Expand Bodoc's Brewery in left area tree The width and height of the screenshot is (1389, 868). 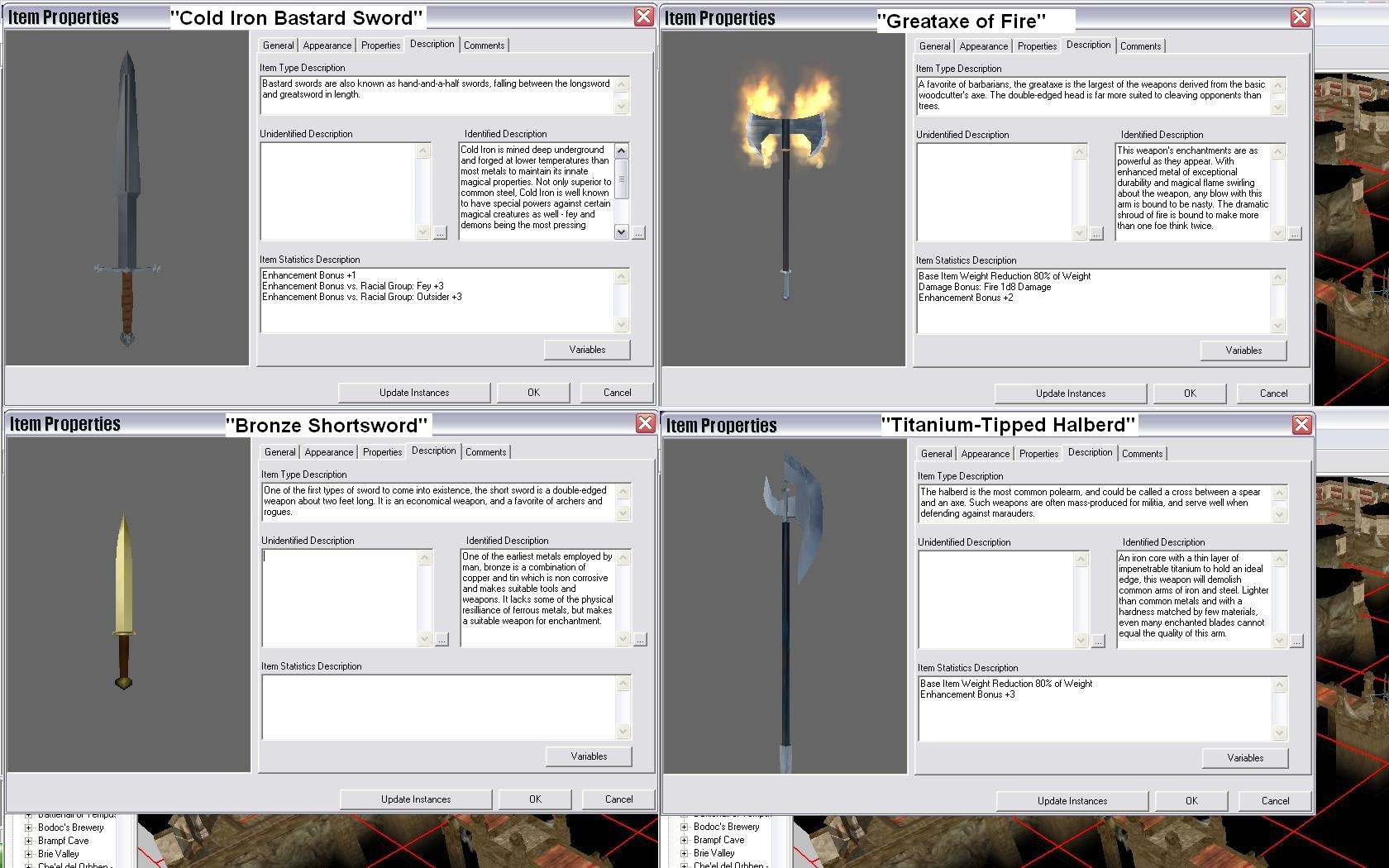[x=28, y=827]
